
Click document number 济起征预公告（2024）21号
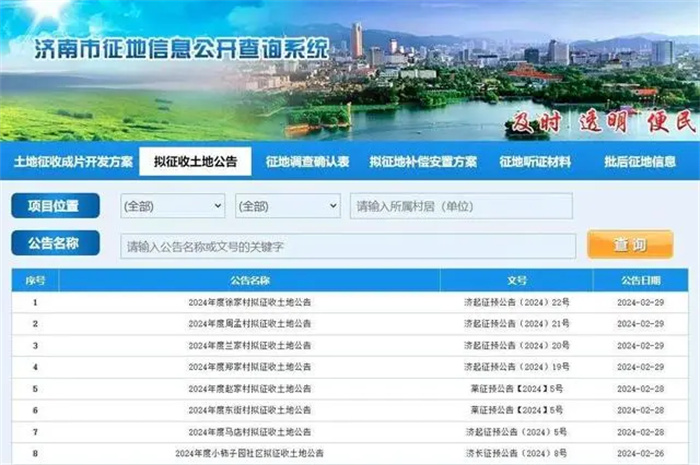pos(517,324)
